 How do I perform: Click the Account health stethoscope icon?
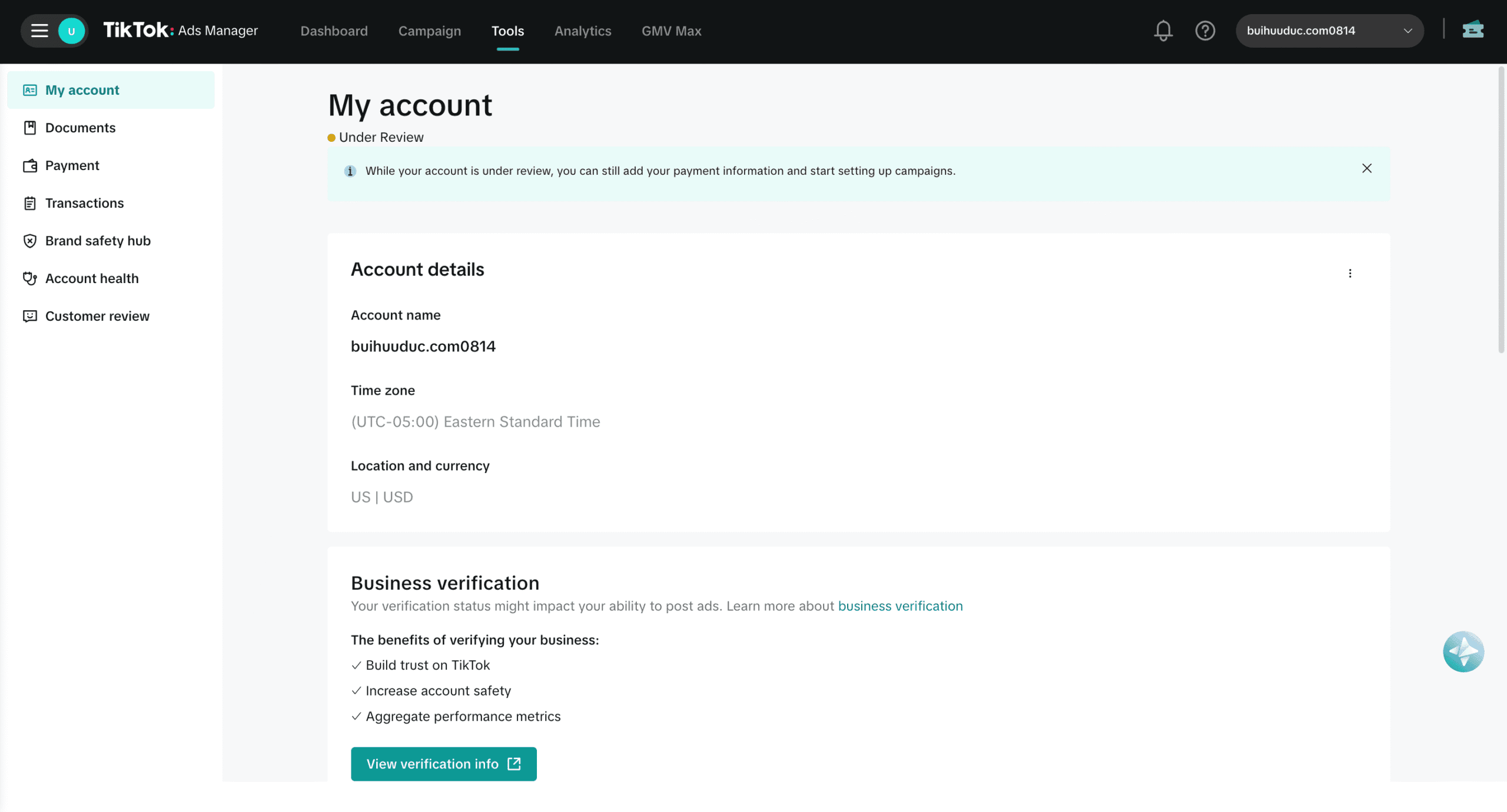coord(30,278)
